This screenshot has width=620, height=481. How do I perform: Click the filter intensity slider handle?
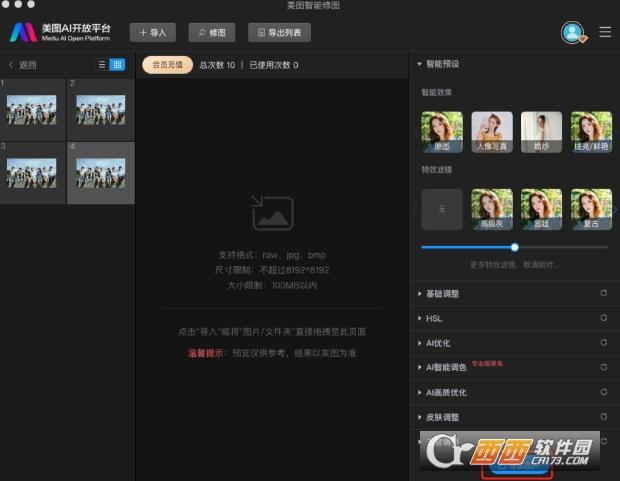[x=514, y=247]
